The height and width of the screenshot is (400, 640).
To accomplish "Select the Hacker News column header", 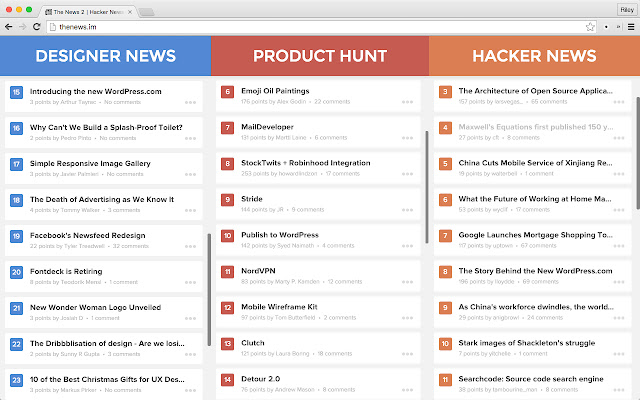I will 535,56.
